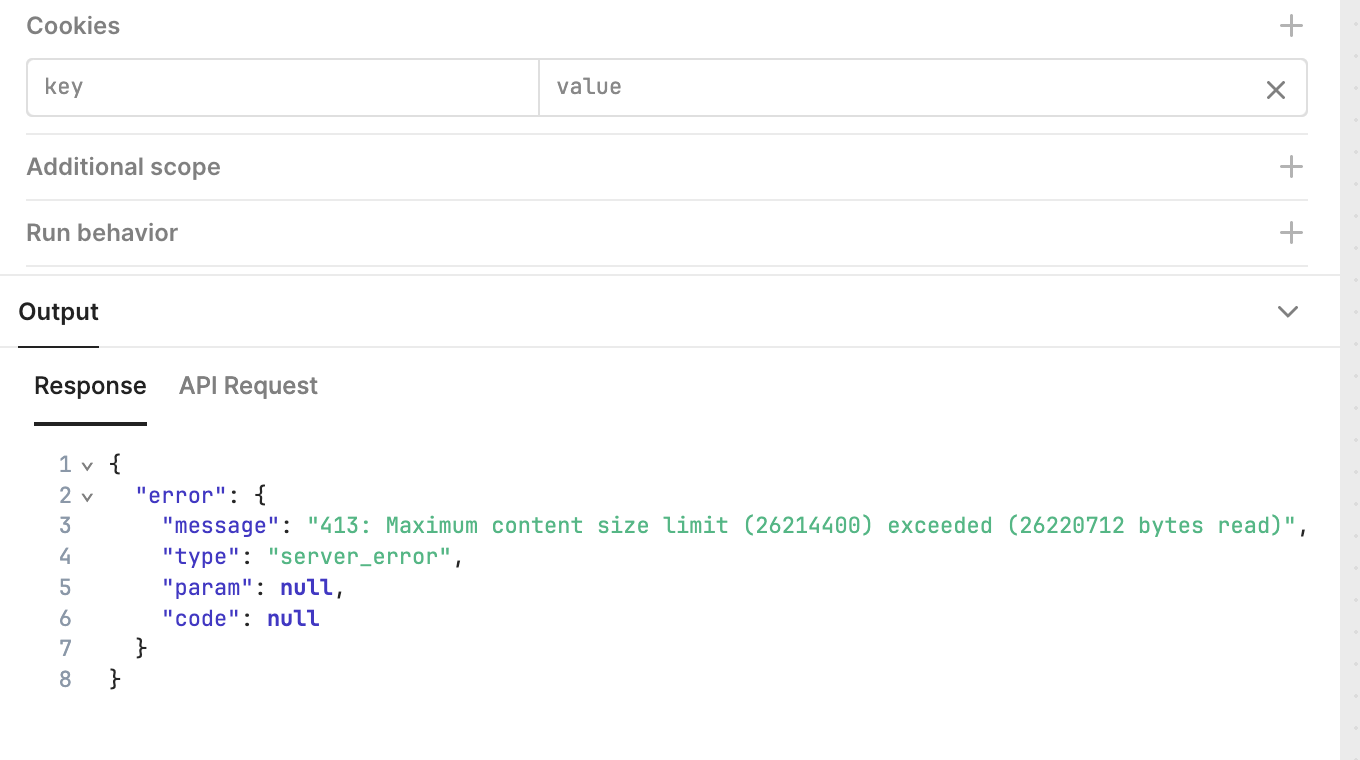Viewport: 1360px width, 760px height.
Task: Click the null value of "code"
Action: [293, 619]
